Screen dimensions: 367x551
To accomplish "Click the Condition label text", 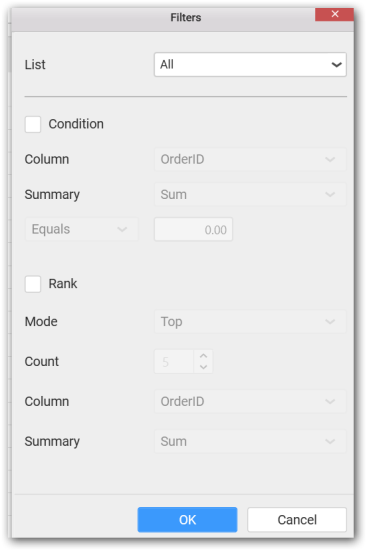I will click(x=76, y=124).
